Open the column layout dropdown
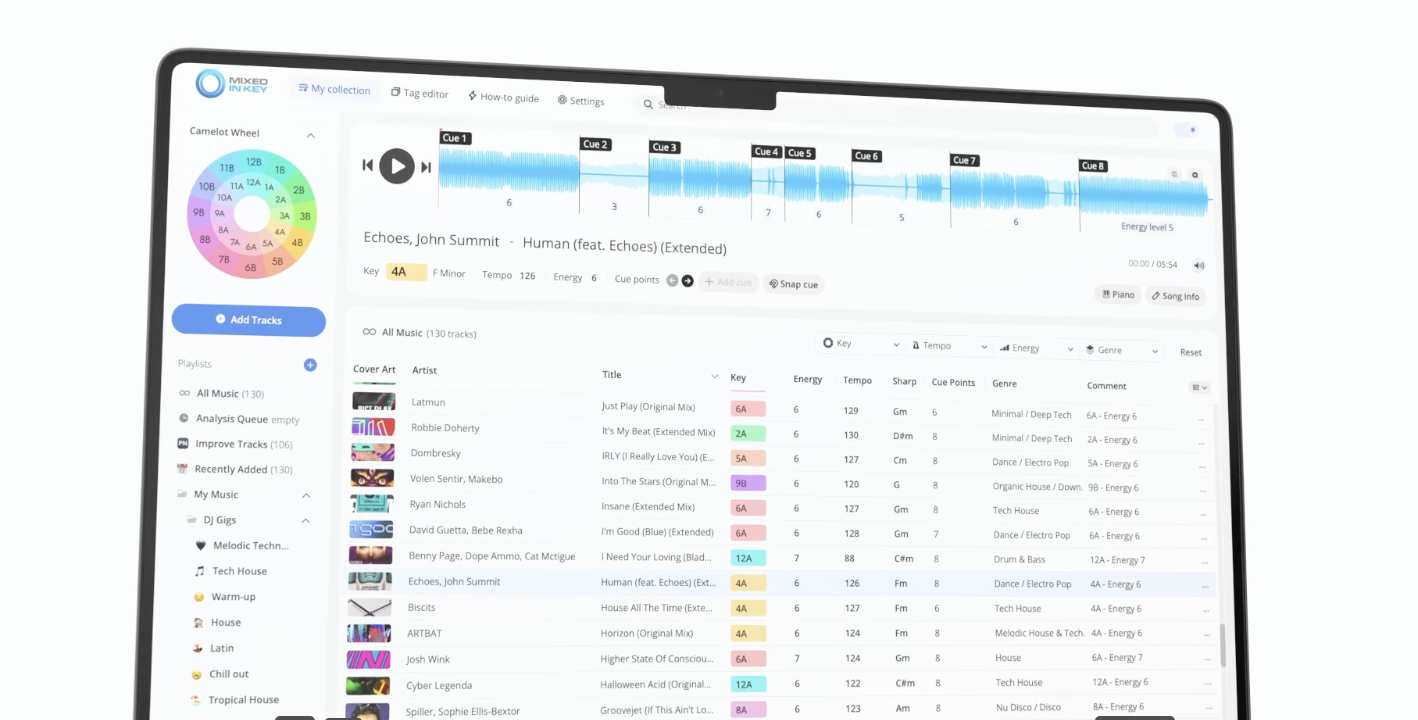Screen dimensions: 1418x720 click(x=1199, y=387)
